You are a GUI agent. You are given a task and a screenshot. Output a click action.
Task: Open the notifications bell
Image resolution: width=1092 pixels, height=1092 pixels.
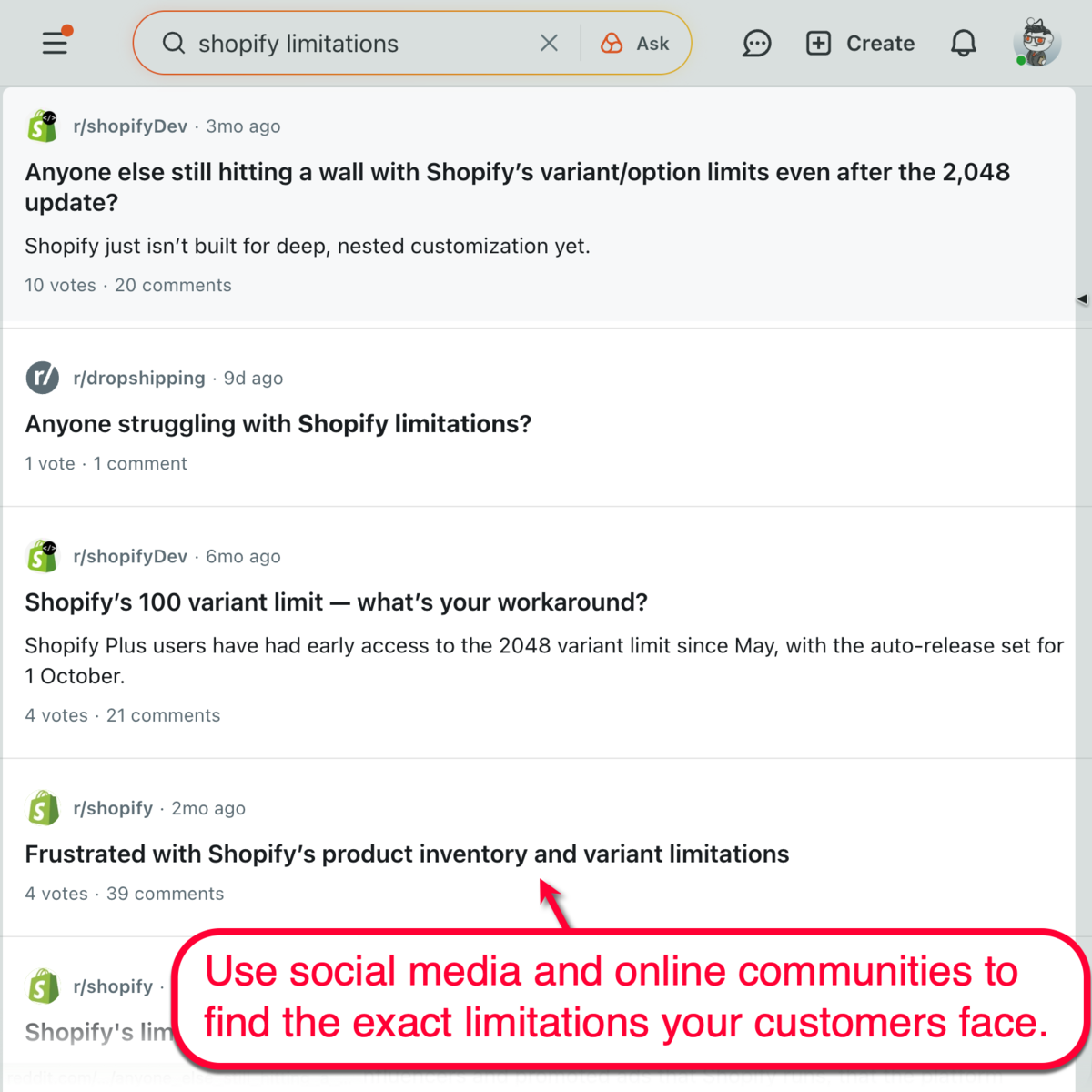point(963,43)
